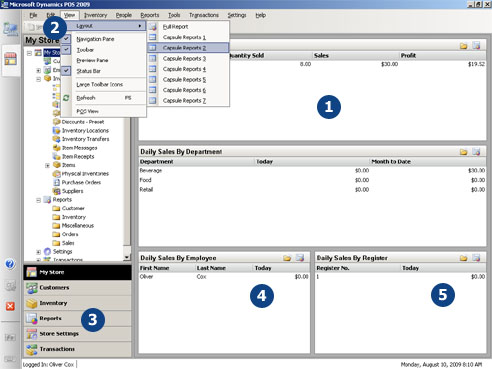The width and height of the screenshot is (492, 369).
Task: Click My Store navigation button icon
Action: point(31,272)
